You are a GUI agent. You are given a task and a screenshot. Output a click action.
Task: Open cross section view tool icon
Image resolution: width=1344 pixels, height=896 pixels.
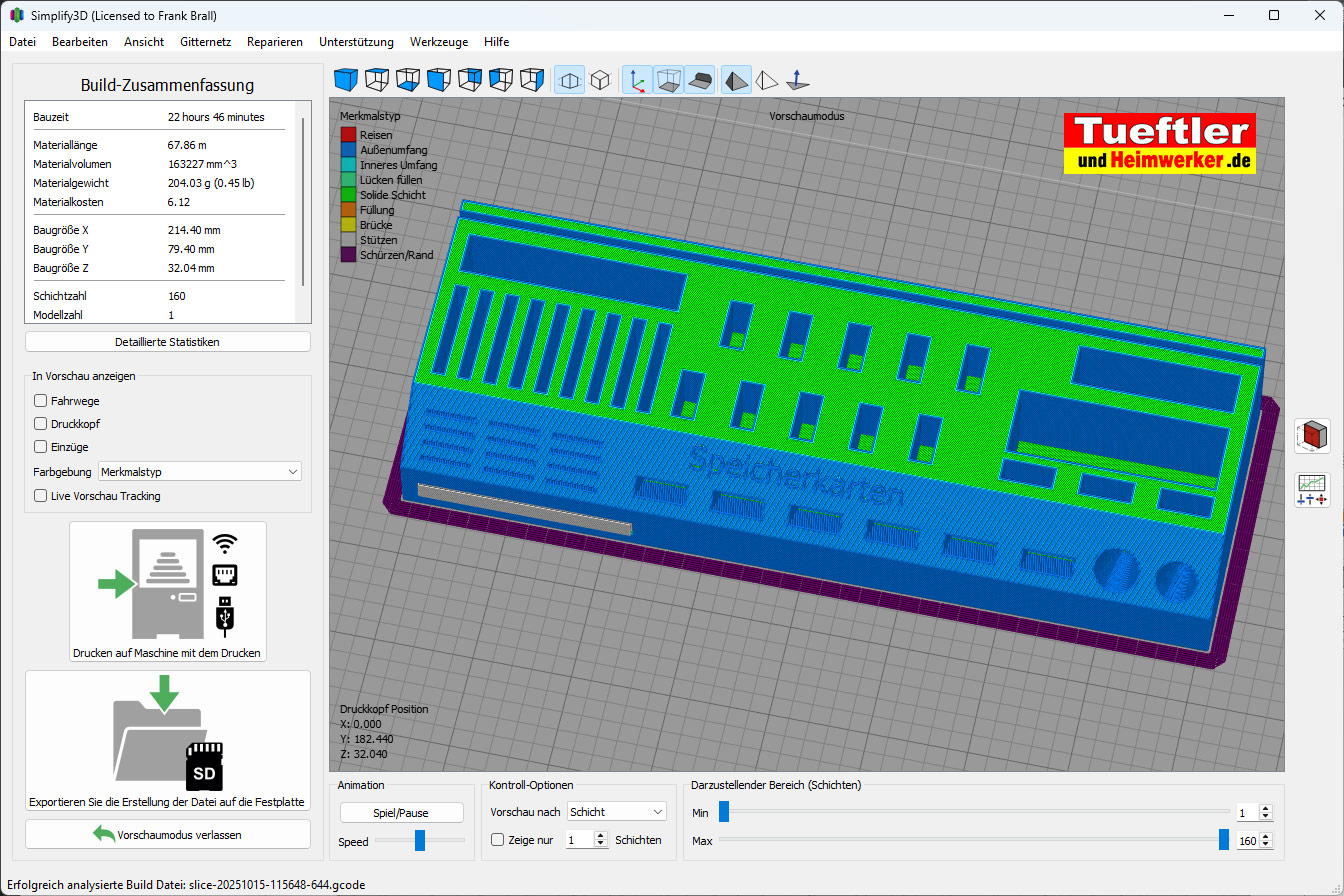pos(1311,436)
